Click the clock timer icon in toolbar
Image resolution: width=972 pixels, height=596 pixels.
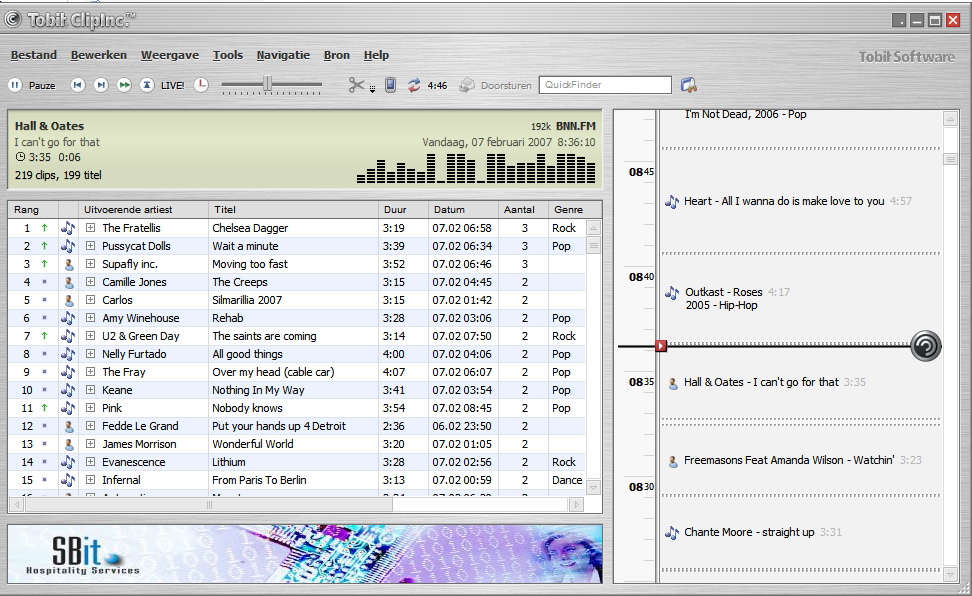click(x=201, y=85)
